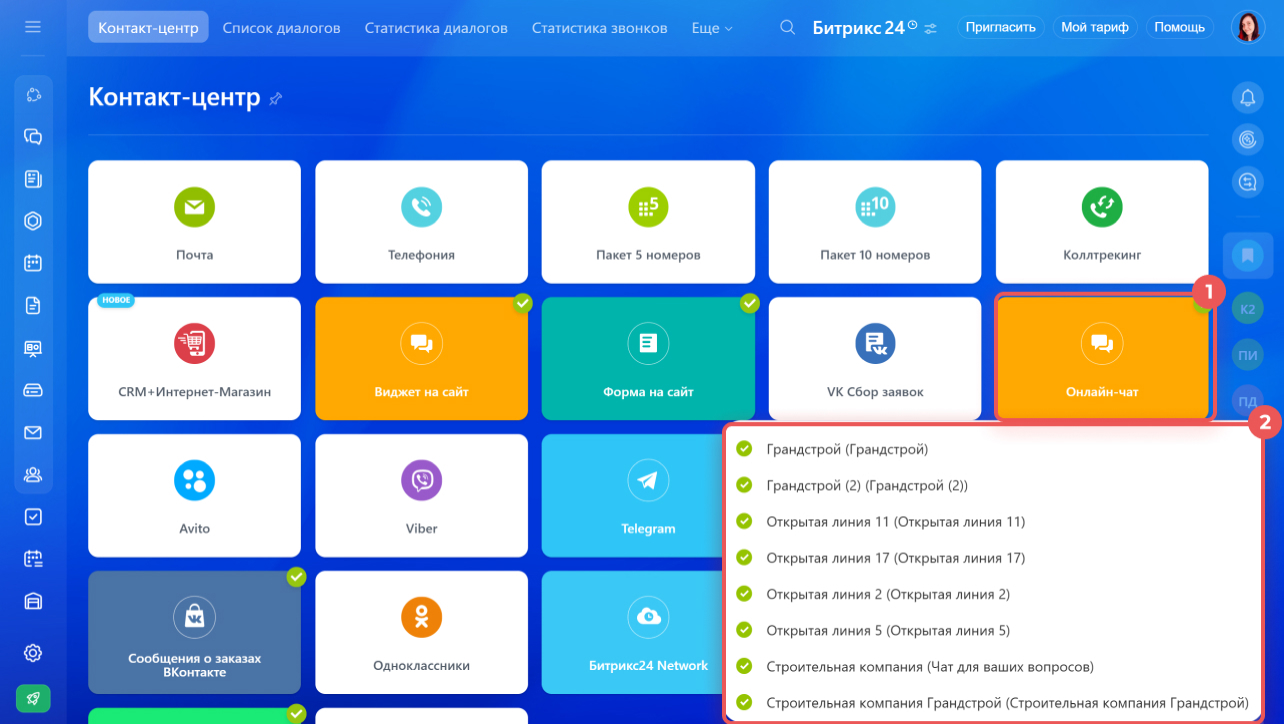Open the Пакет 10 номеров tile

(x=875, y=222)
